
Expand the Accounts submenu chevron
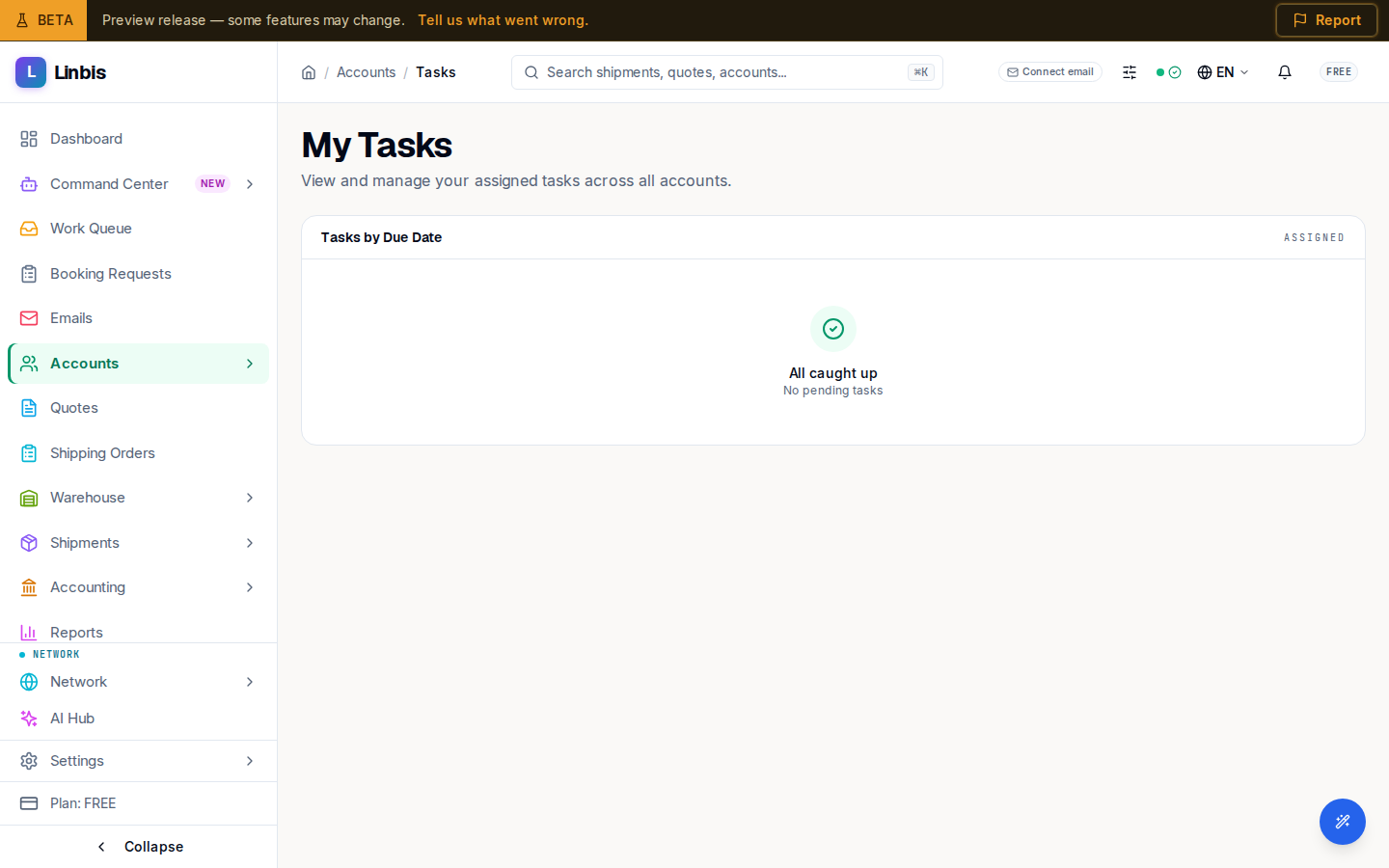(x=250, y=364)
